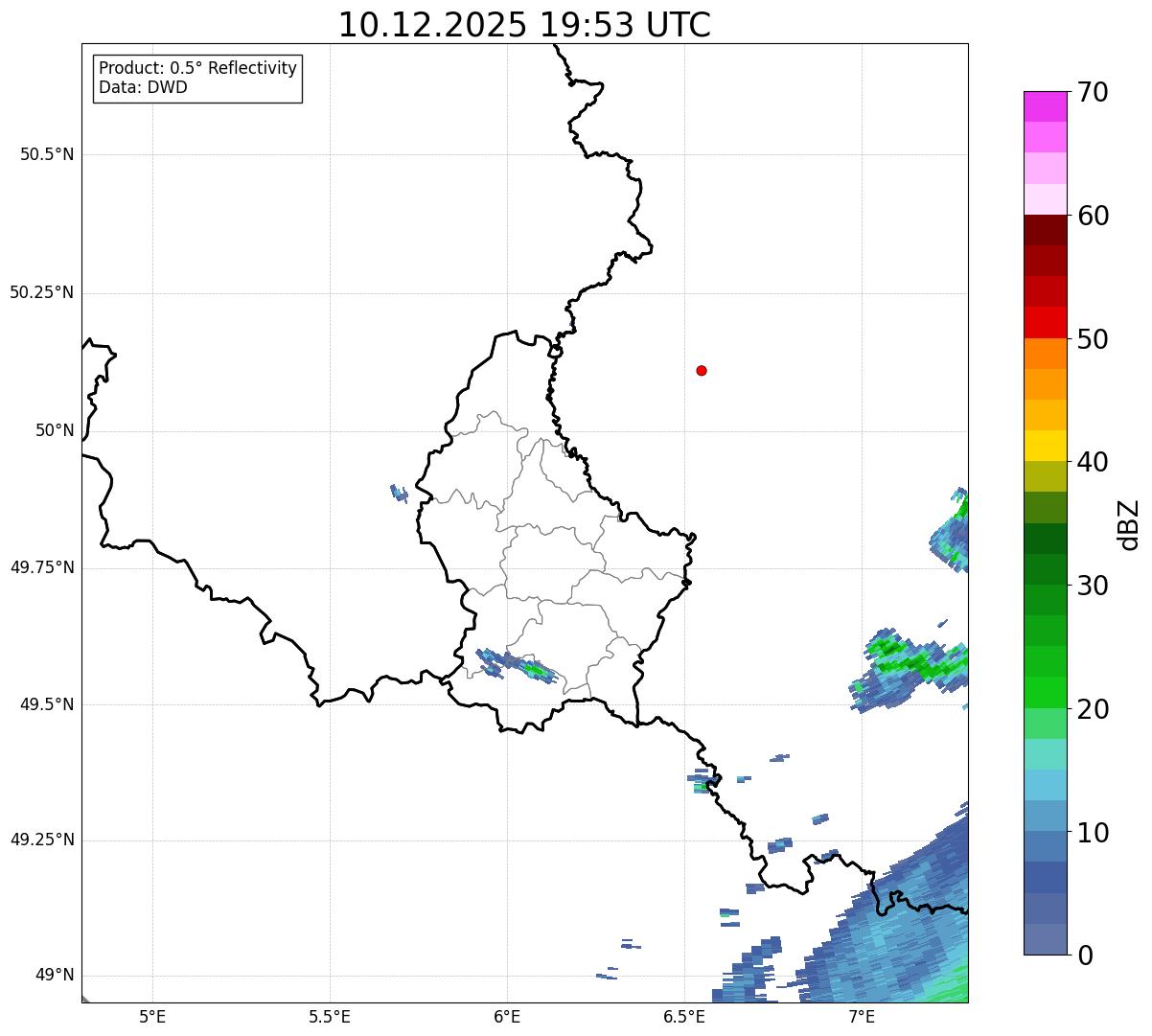Viewport: 1152px width, 1036px height.
Task: Click the colorbar tick label 60
Action: [x=1093, y=216]
